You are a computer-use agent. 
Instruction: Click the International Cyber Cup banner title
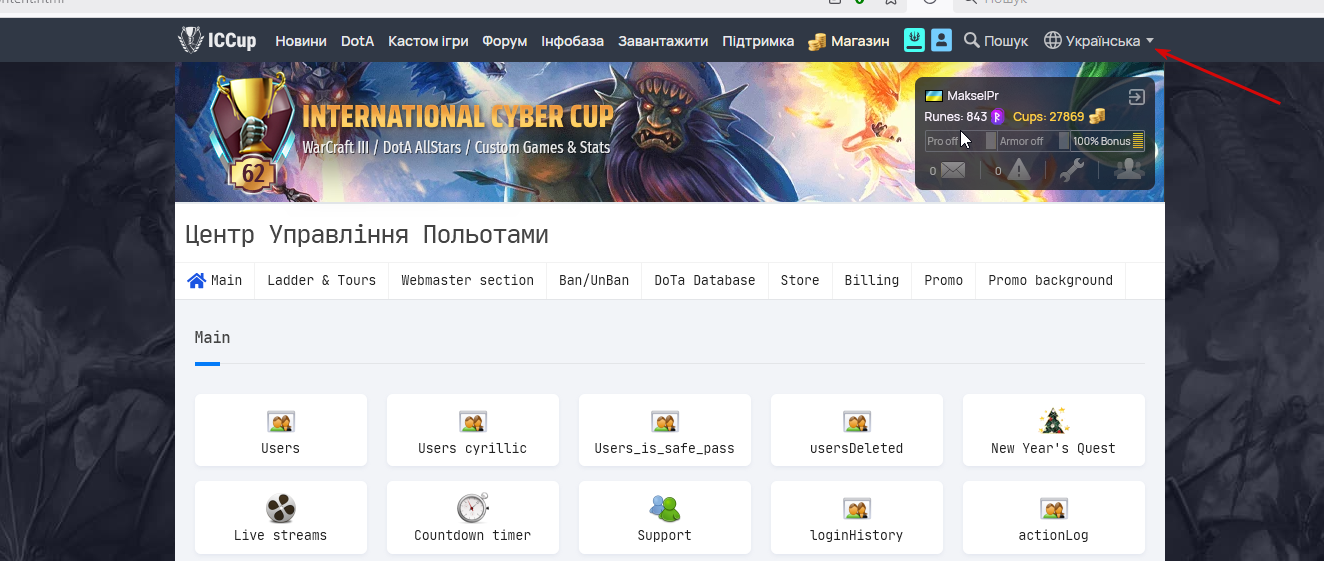pyautogui.click(x=457, y=117)
